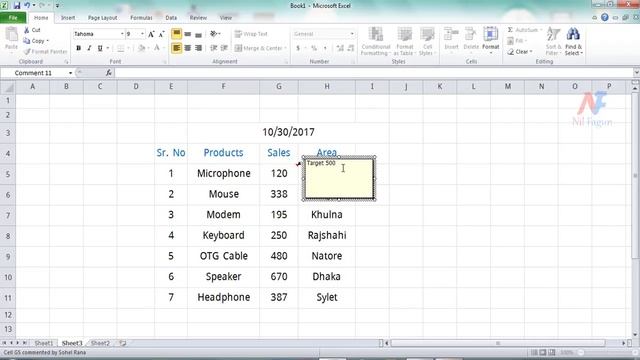Click inside the Target 500 comment box

[x=339, y=179]
